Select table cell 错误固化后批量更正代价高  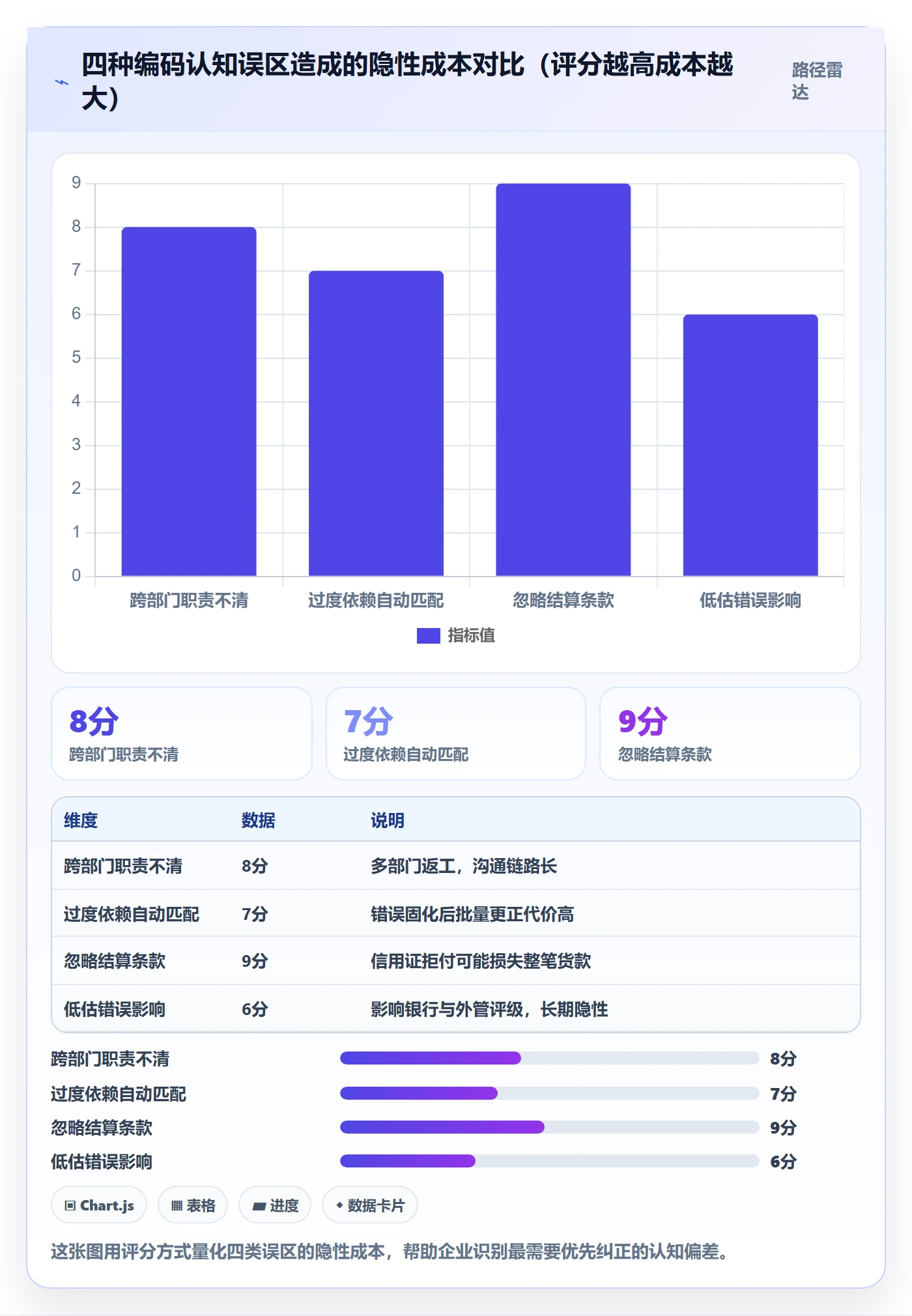point(472,914)
